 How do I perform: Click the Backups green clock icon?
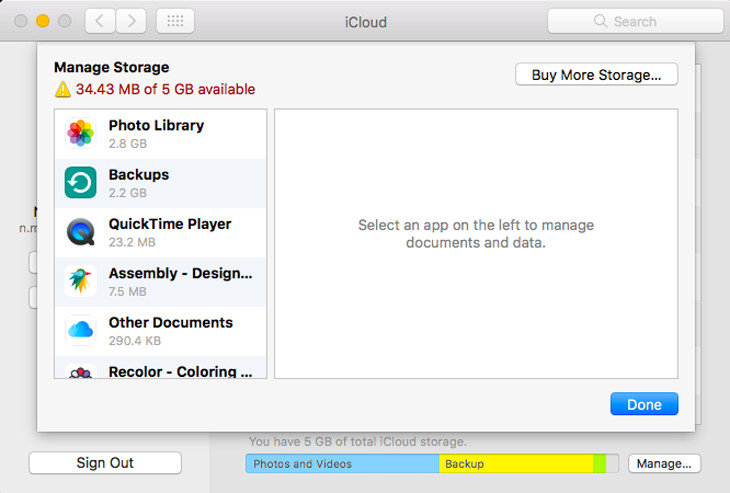pyautogui.click(x=80, y=183)
